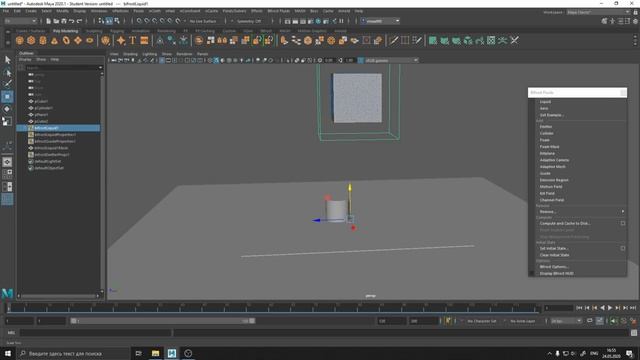Activate the Paint Selection tool
This screenshot has width=640, height=360.
[x=7, y=84]
